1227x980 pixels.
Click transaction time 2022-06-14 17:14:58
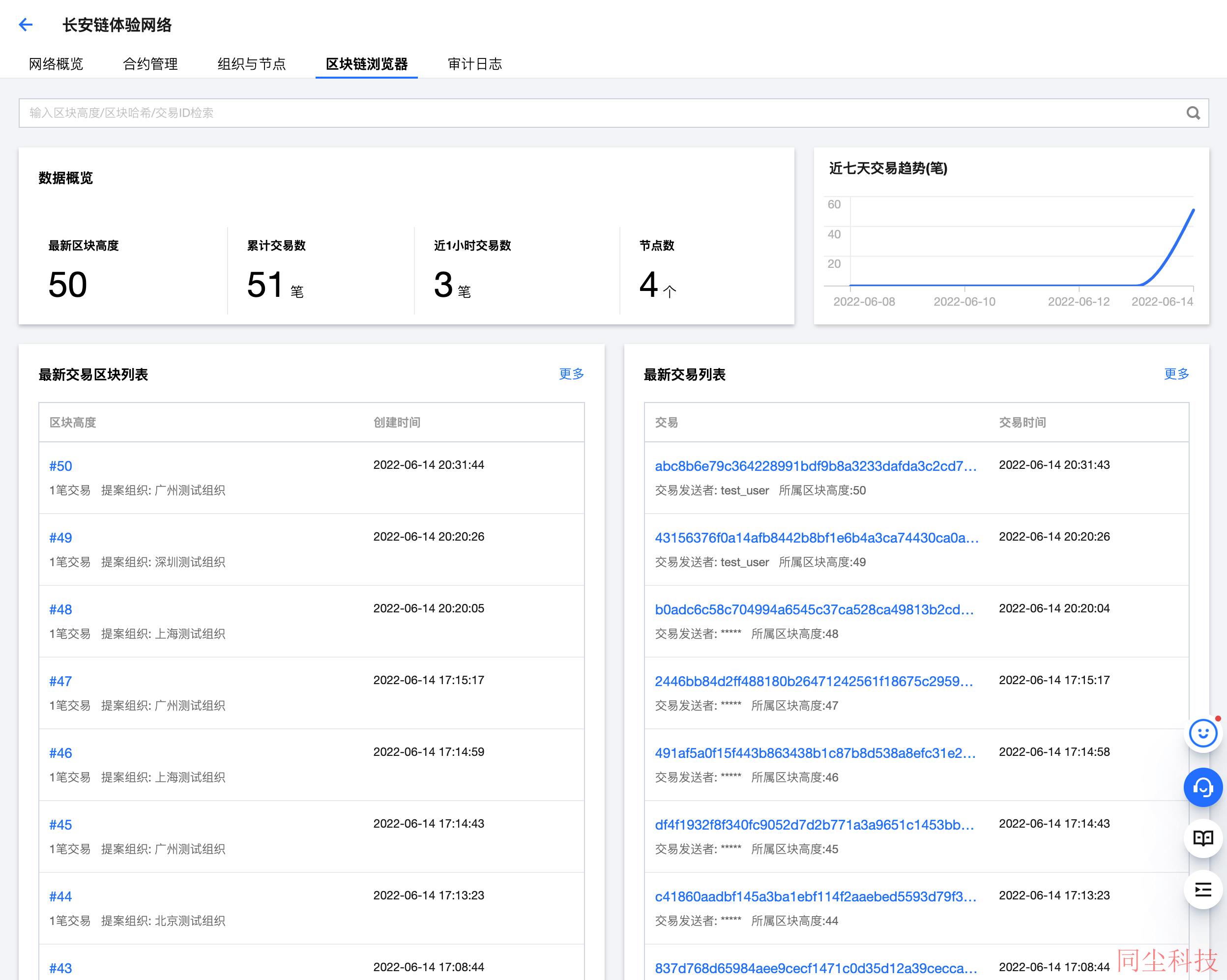coord(1054,752)
